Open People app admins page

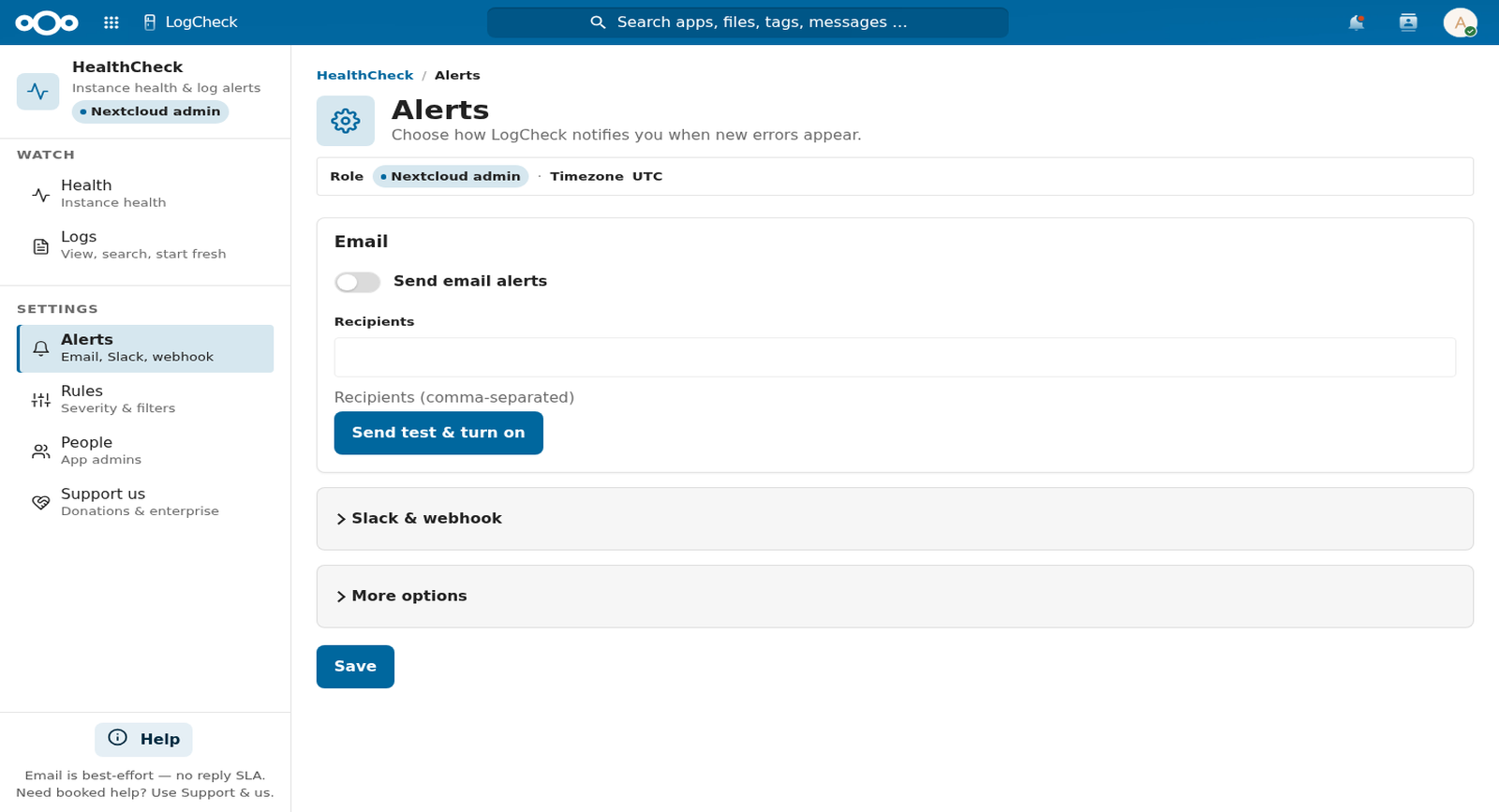145,451
